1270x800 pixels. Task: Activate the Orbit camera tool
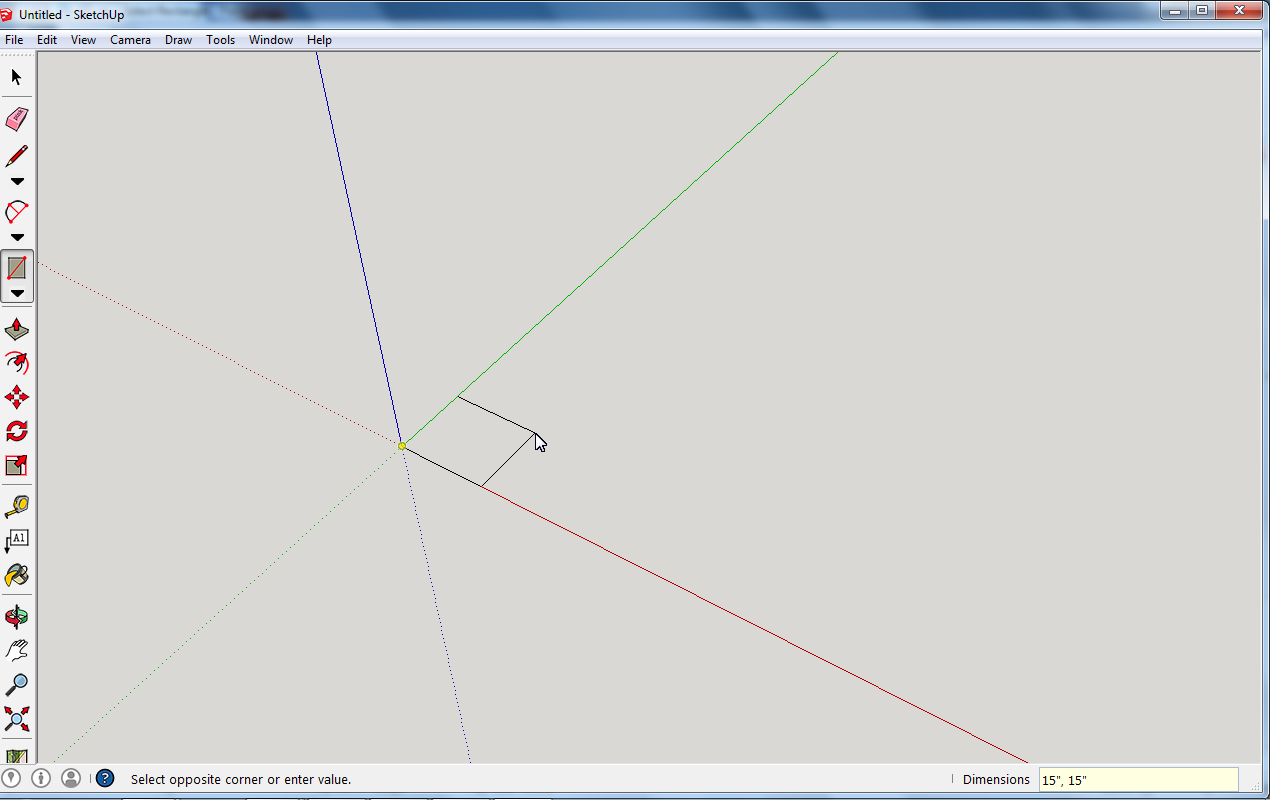pos(17,616)
